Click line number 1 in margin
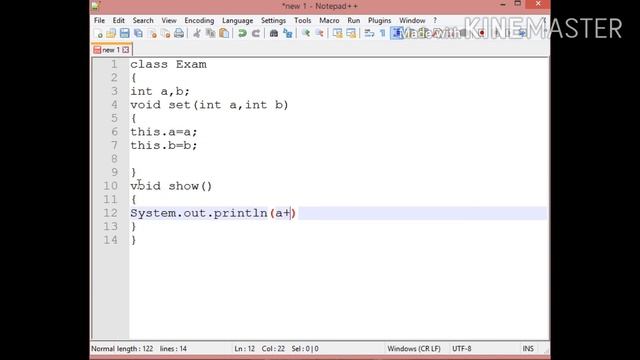Screen dimensions: 640x360 point(114,64)
